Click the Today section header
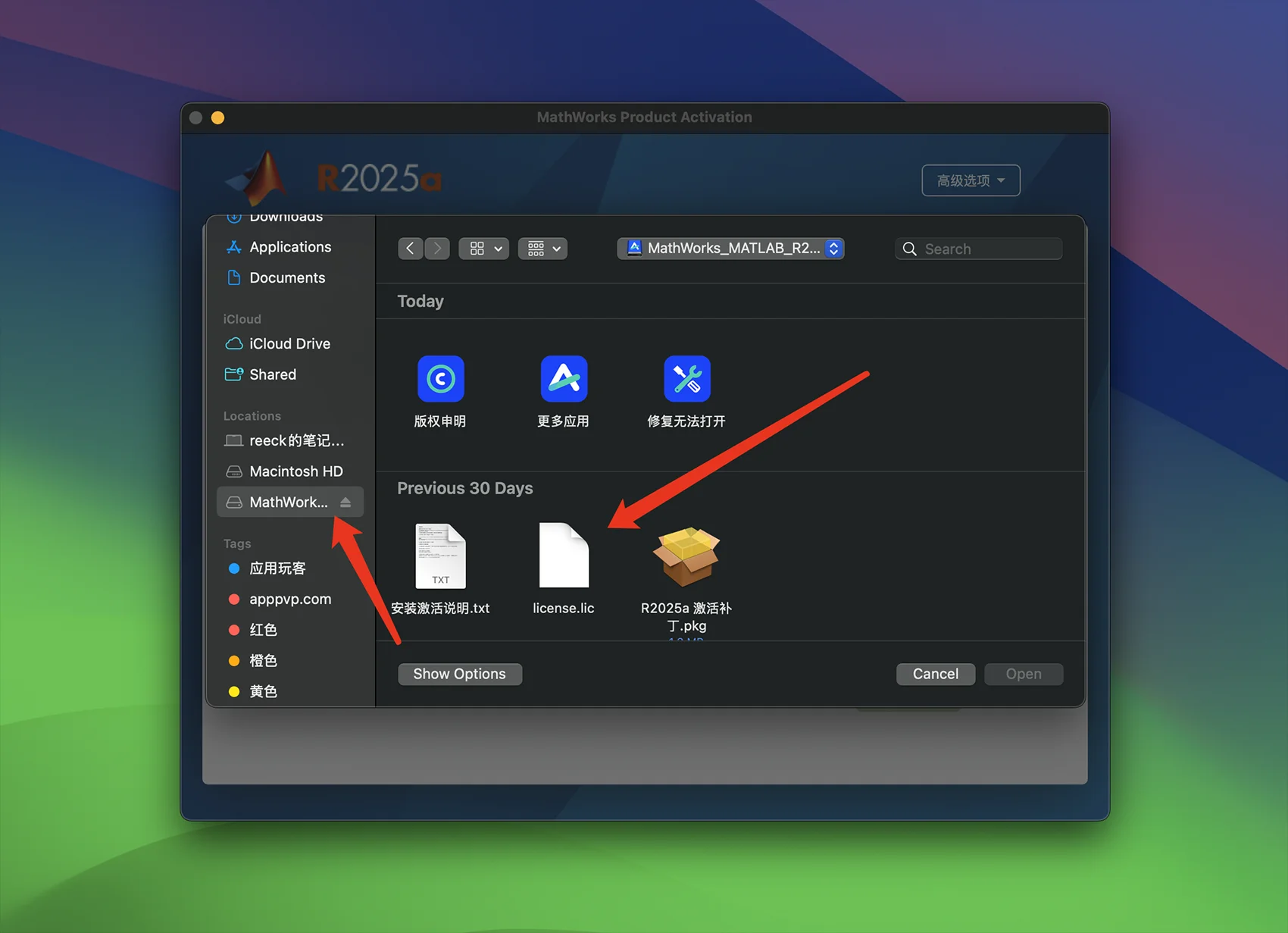The width and height of the screenshot is (1288, 933). click(x=420, y=301)
